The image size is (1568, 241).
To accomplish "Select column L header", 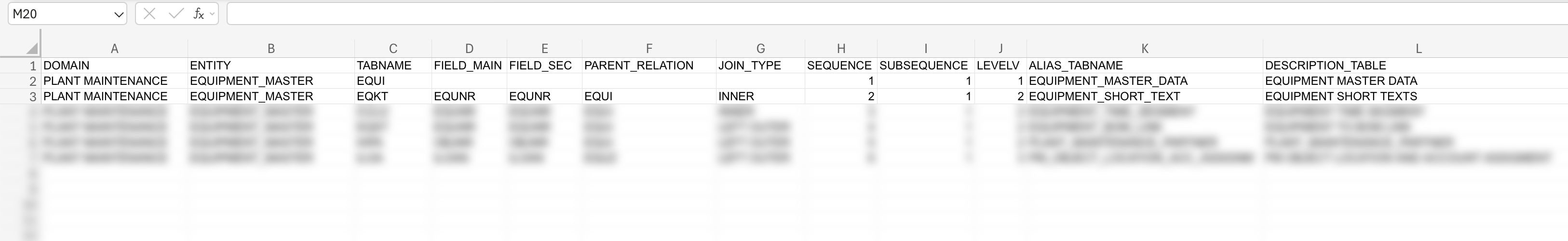I will click(x=1418, y=49).
